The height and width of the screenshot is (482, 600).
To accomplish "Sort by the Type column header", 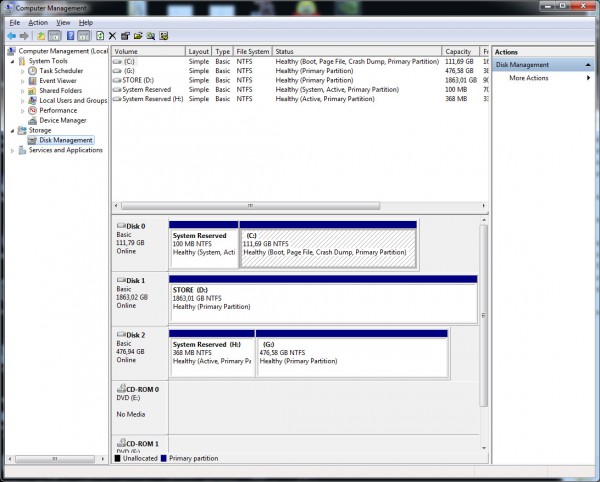I will tap(222, 51).
